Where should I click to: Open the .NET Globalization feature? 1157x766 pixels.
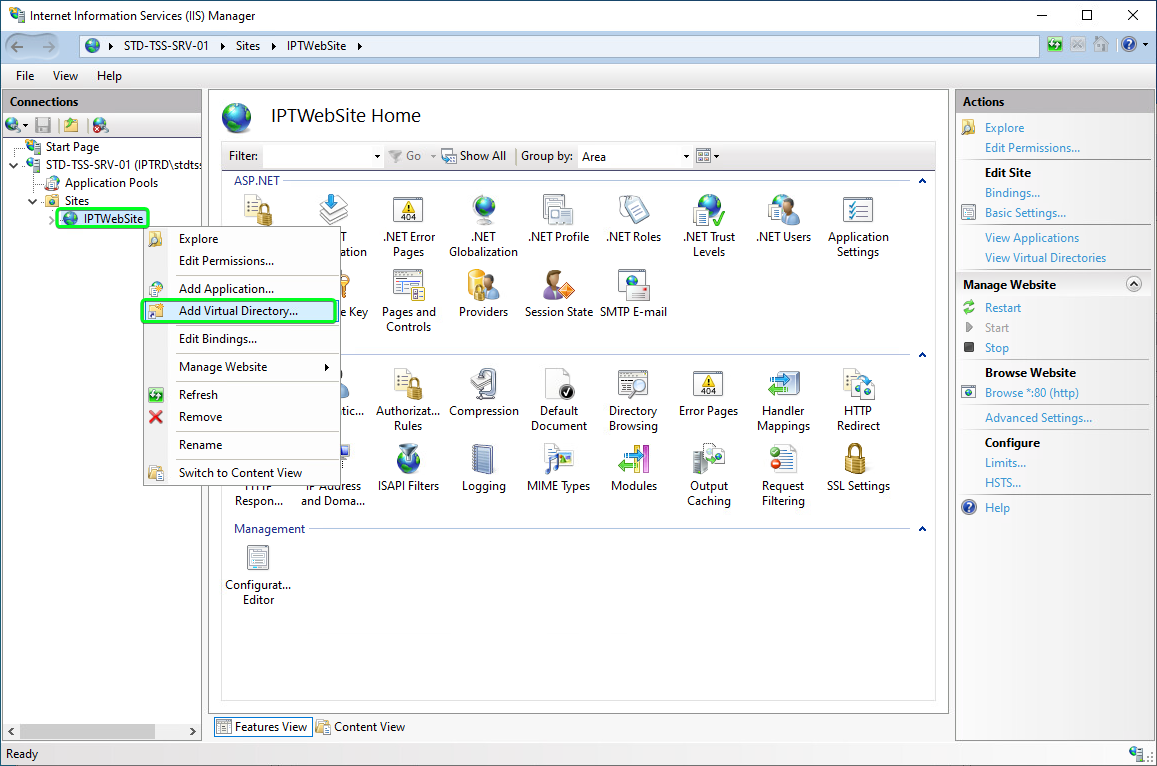click(x=483, y=227)
